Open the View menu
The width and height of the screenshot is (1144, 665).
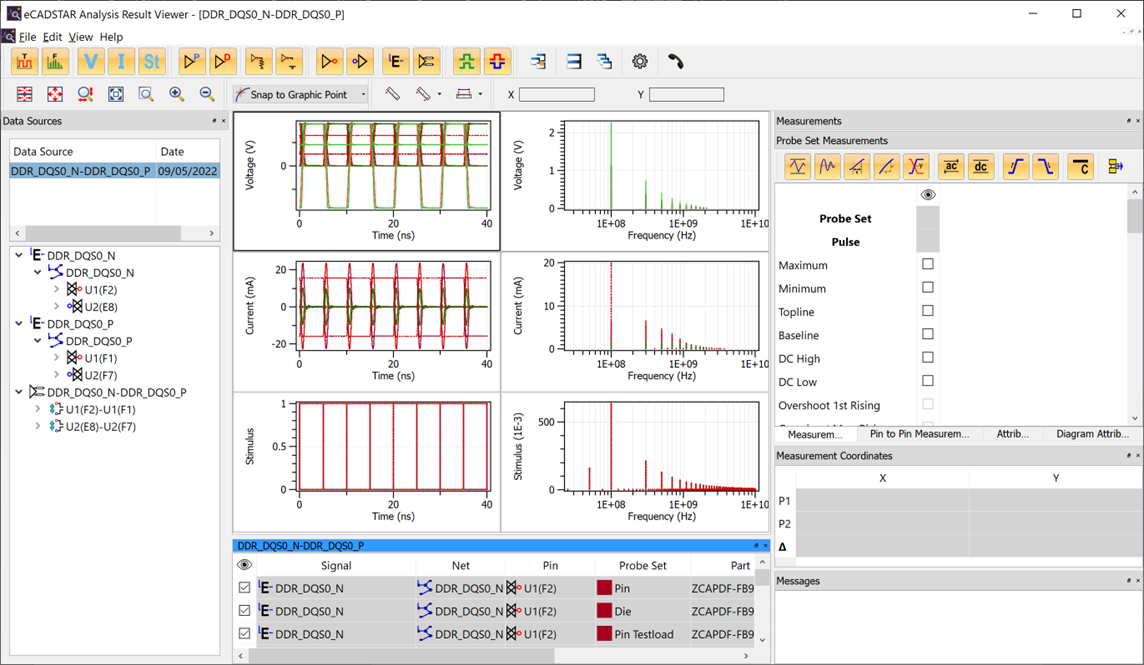tap(81, 37)
